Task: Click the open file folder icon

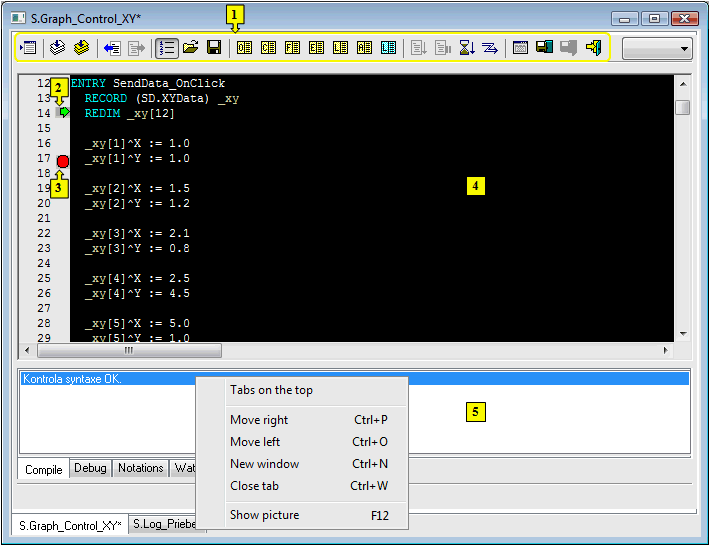Action: click(190, 47)
